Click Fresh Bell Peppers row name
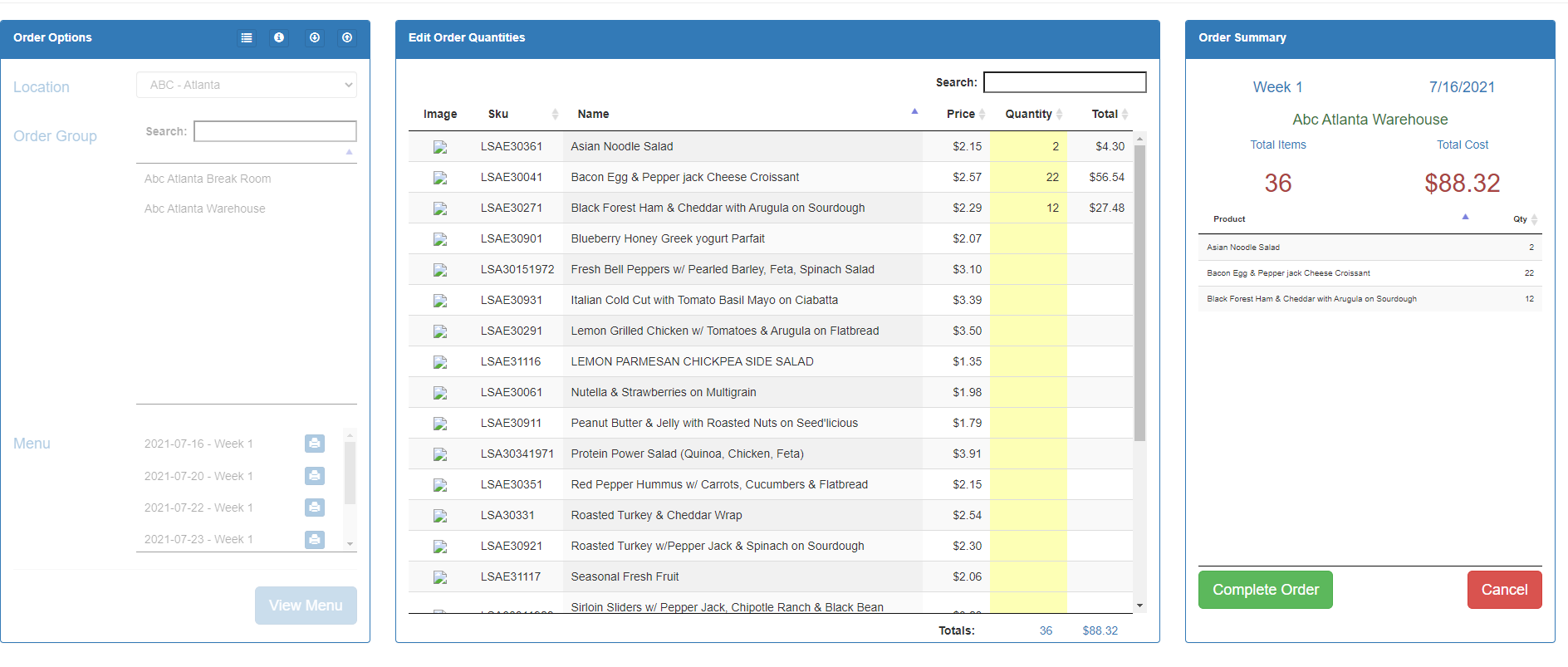This screenshot has width=1568, height=667. click(x=723, y=269)
